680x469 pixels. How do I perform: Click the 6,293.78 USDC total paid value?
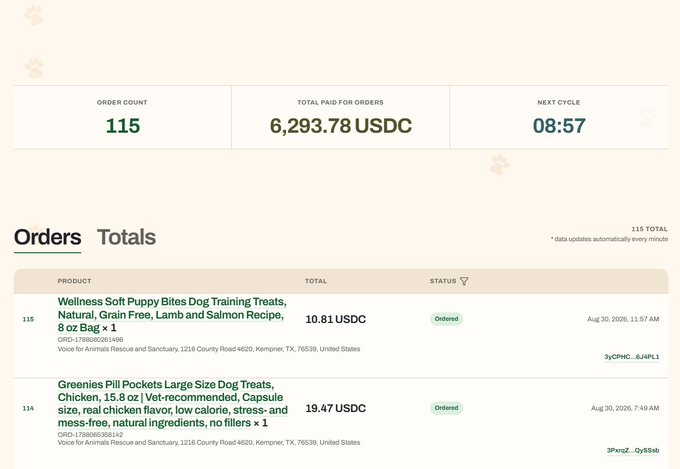point(340,126)
